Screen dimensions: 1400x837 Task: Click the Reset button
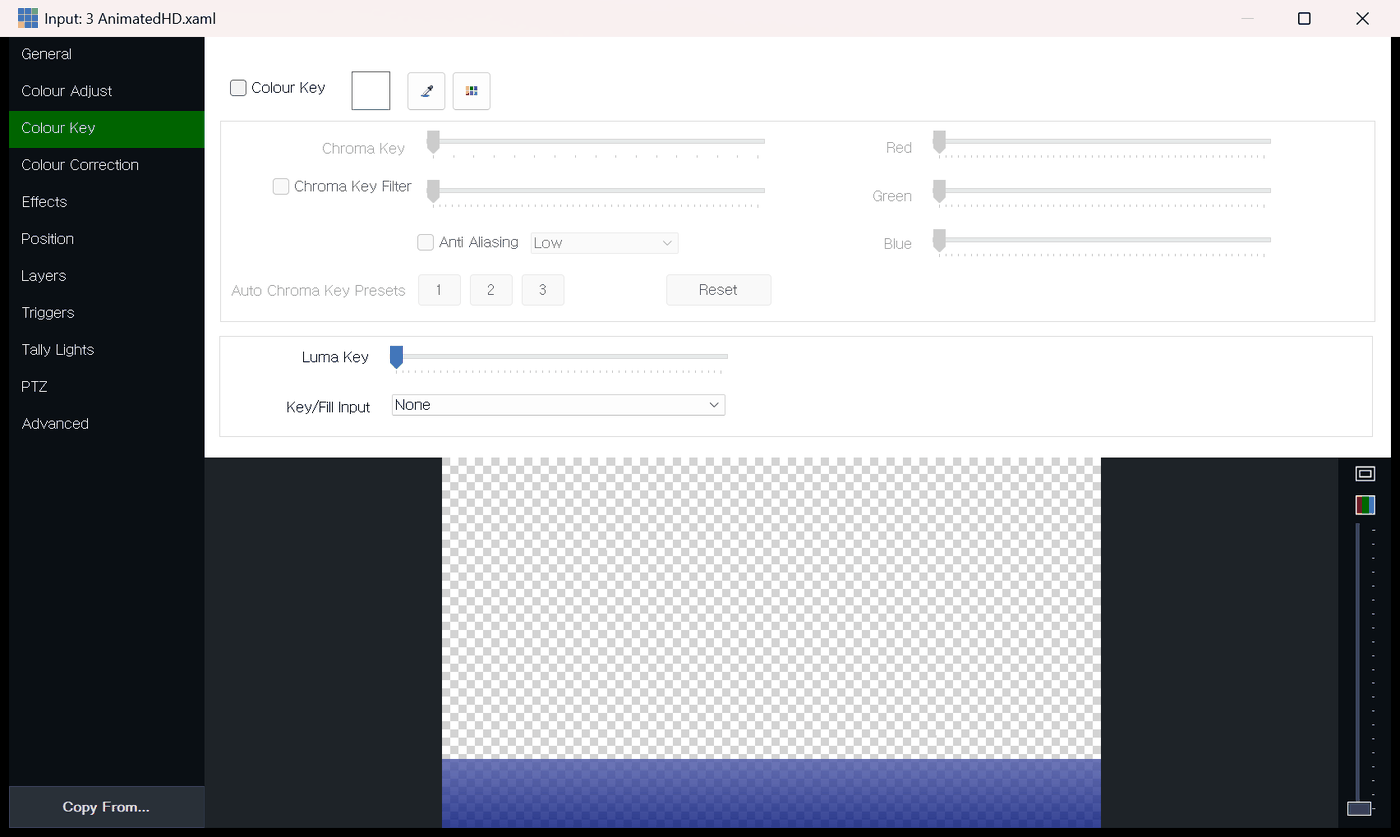(x=718, y=290)
